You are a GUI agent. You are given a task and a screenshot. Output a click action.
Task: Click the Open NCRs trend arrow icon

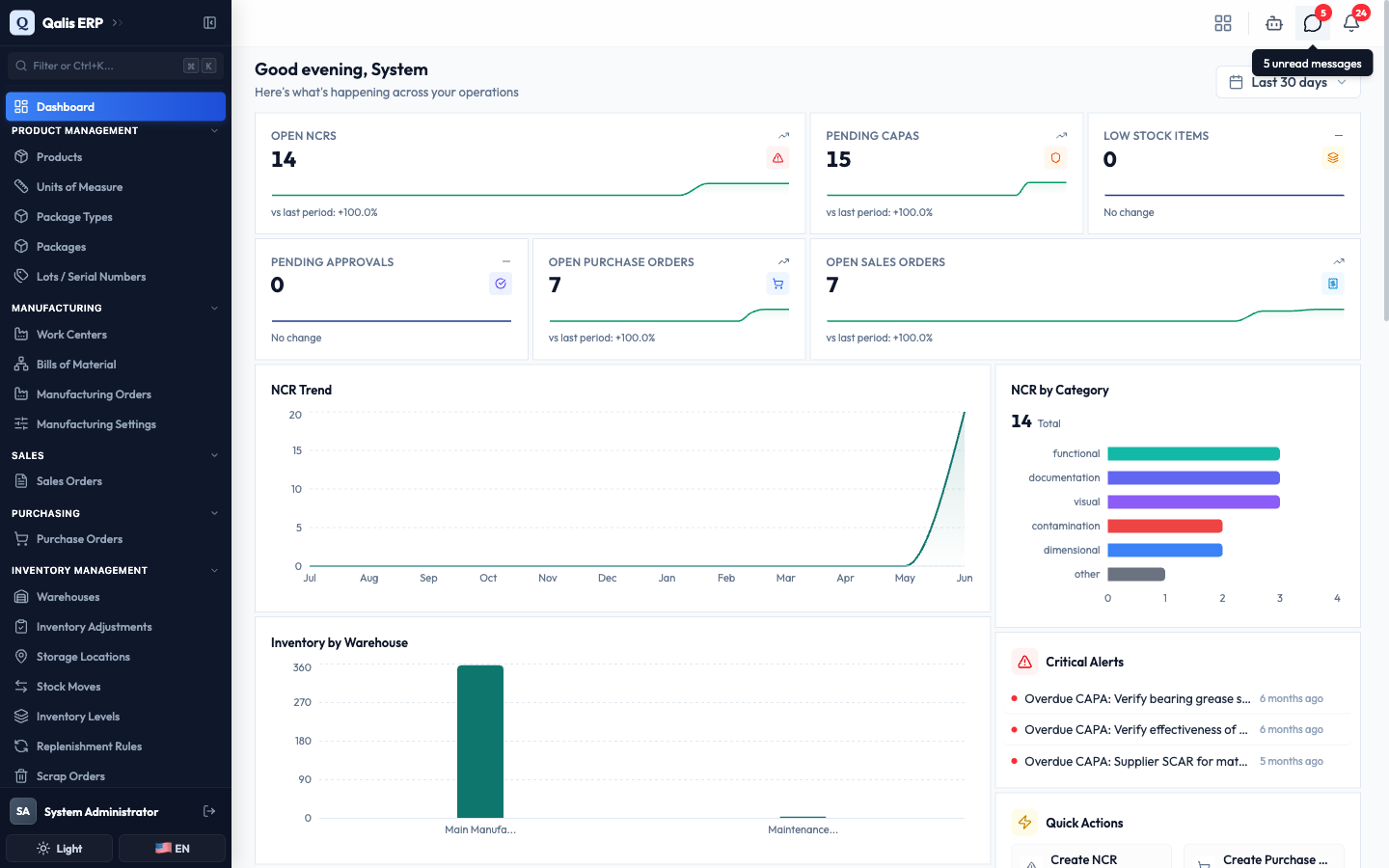pyautogui.click(x=783, y=136)
